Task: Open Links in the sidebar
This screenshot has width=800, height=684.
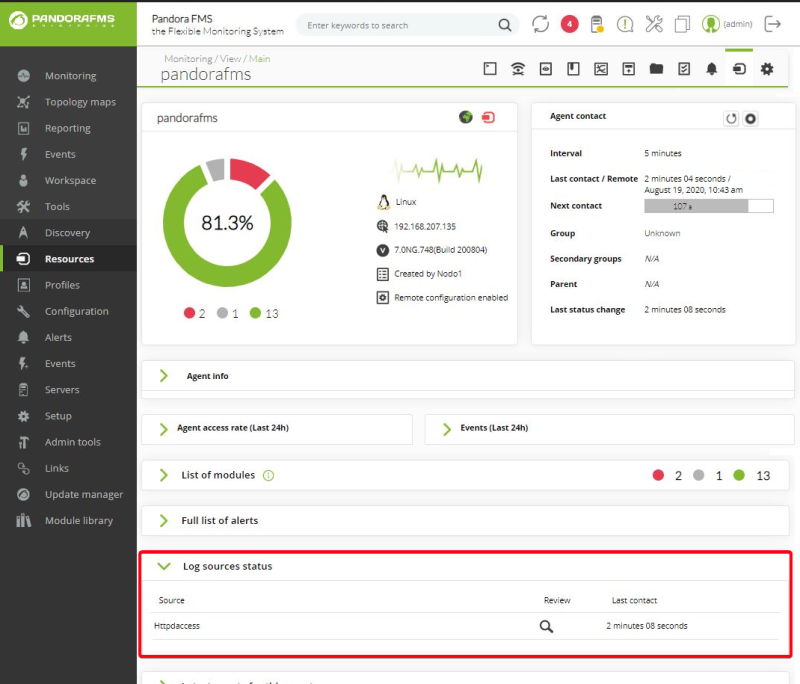Action: click(68, 468)
